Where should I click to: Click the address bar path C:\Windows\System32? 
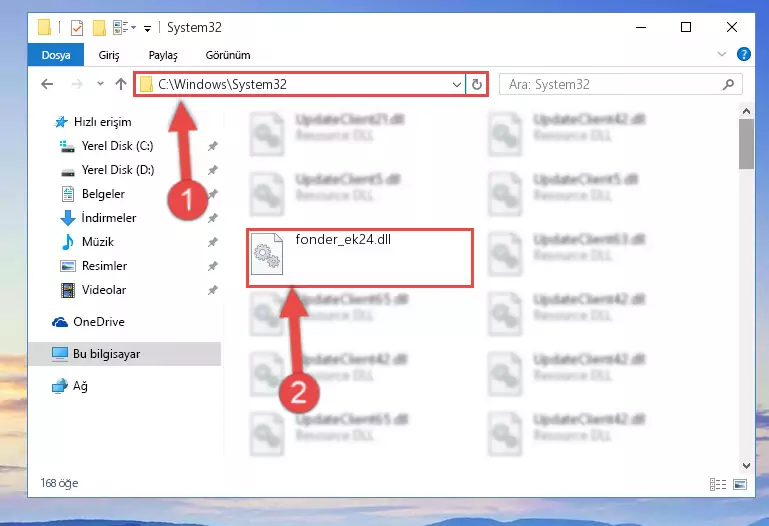point(222,84)
